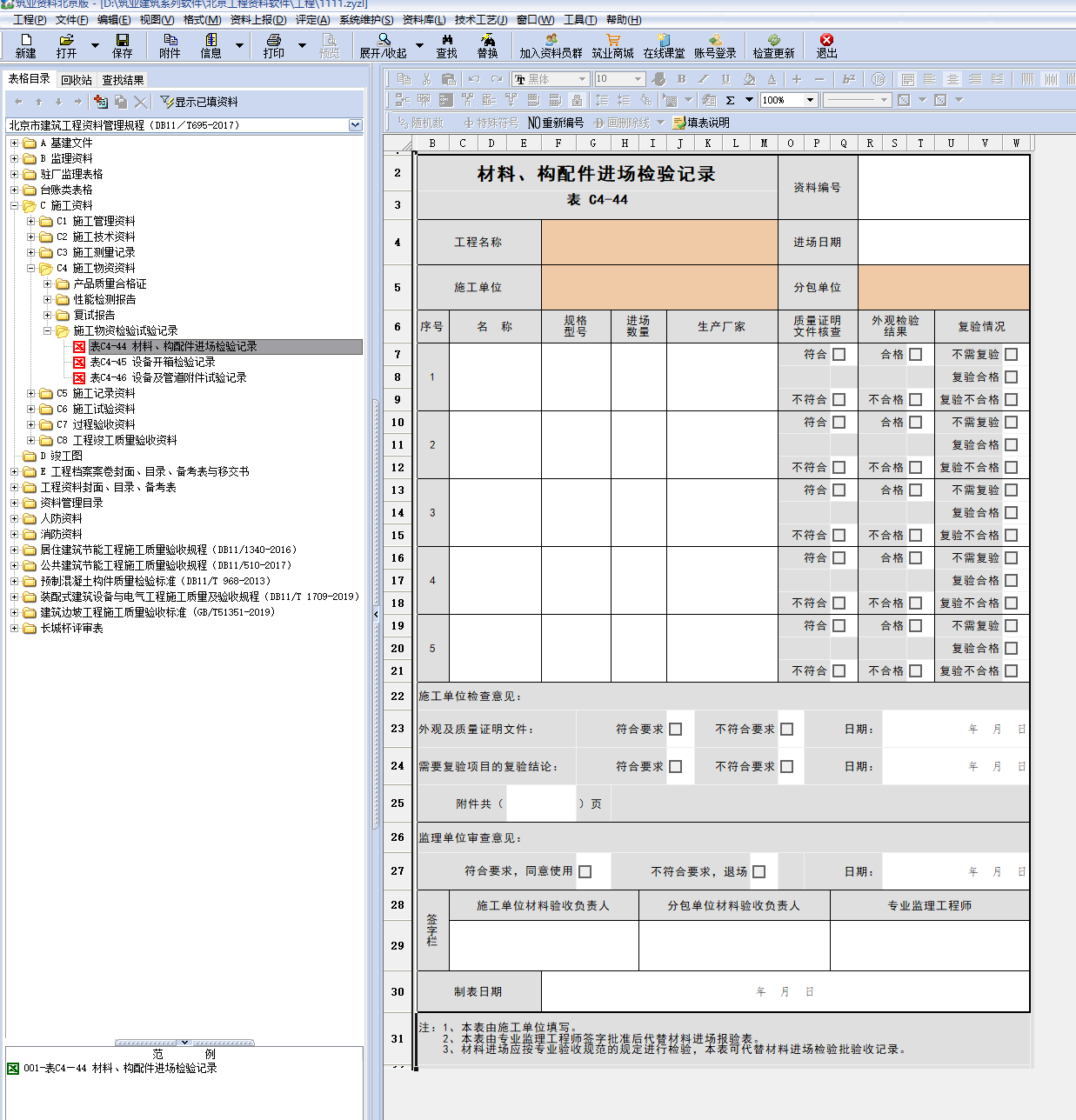Click the 分包单位 input cell
The width and height of the screenshot is (1076, 1120).
[x=944, y=287]
